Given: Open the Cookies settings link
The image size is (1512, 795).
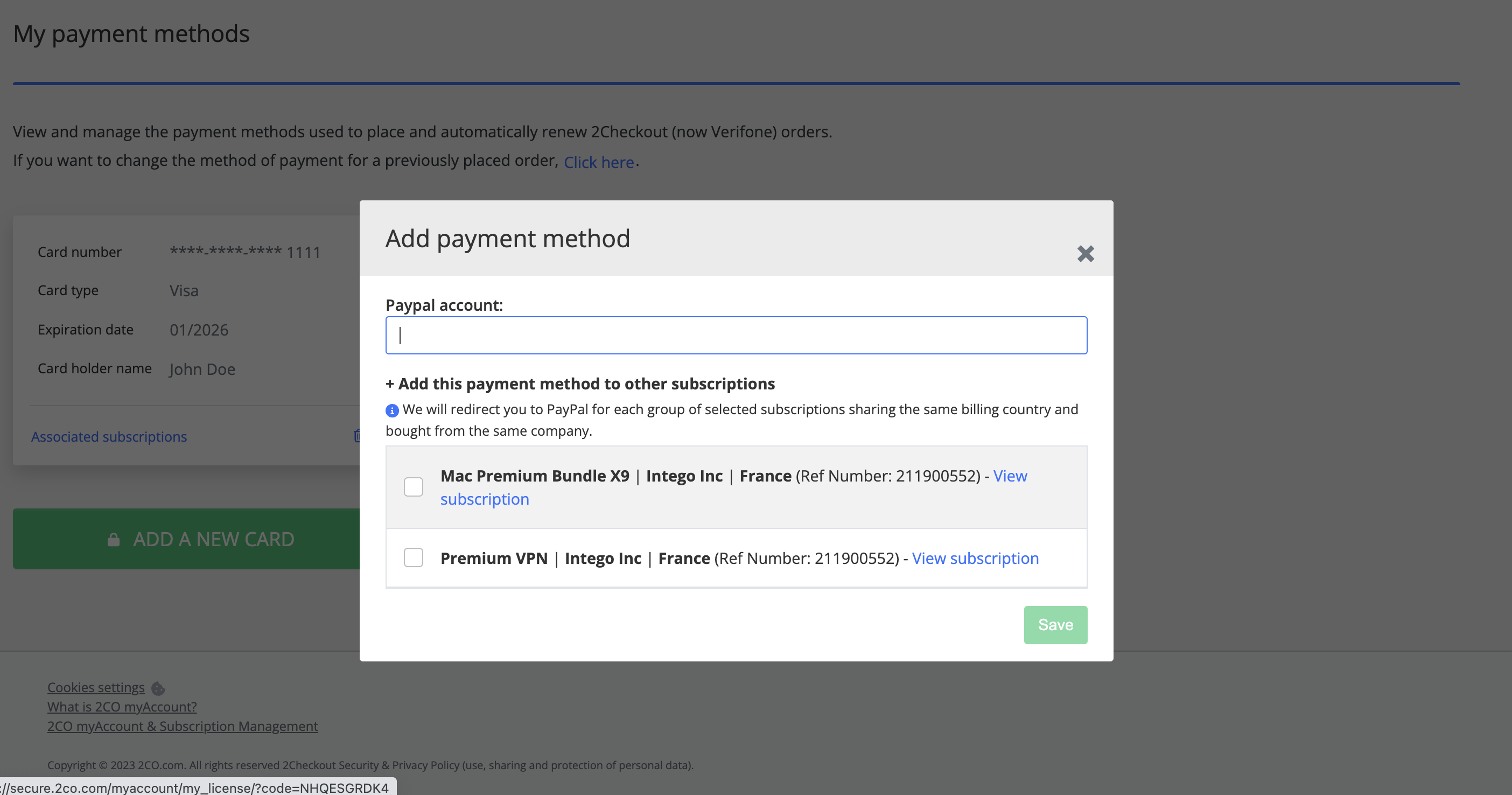Looking at the screenshot, I should pos(96,687).
